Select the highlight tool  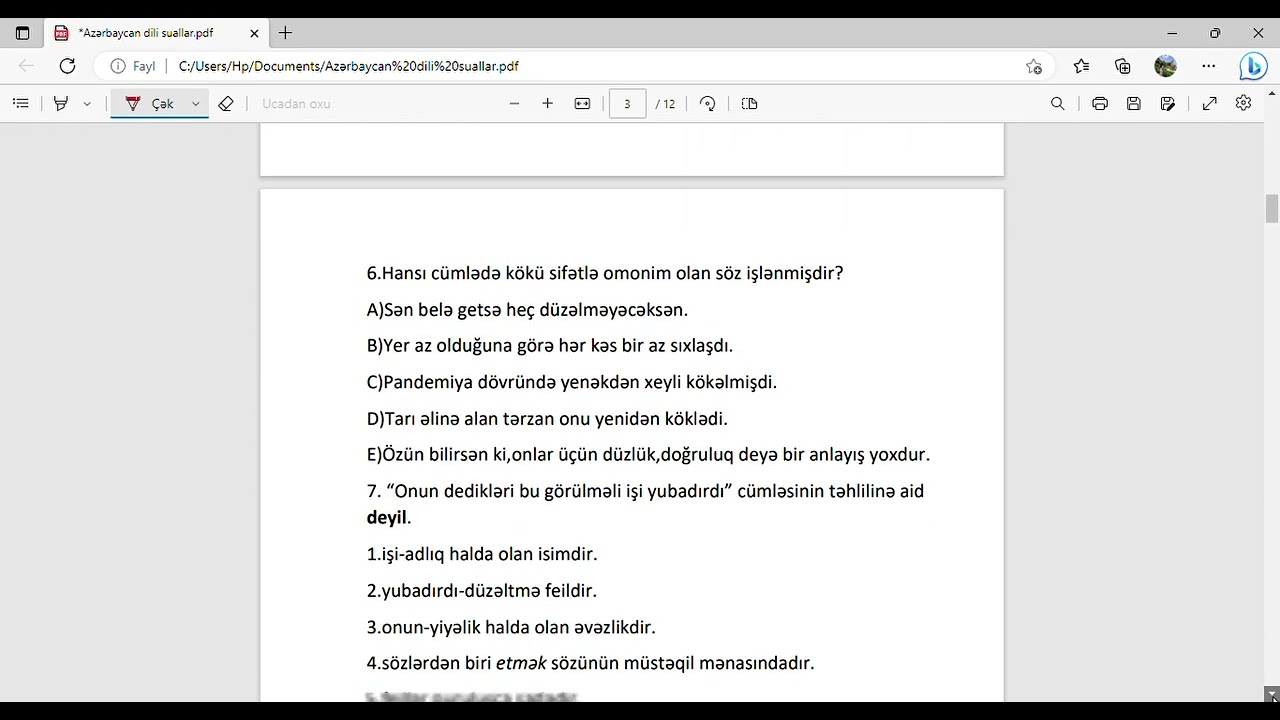click(61, 103)
